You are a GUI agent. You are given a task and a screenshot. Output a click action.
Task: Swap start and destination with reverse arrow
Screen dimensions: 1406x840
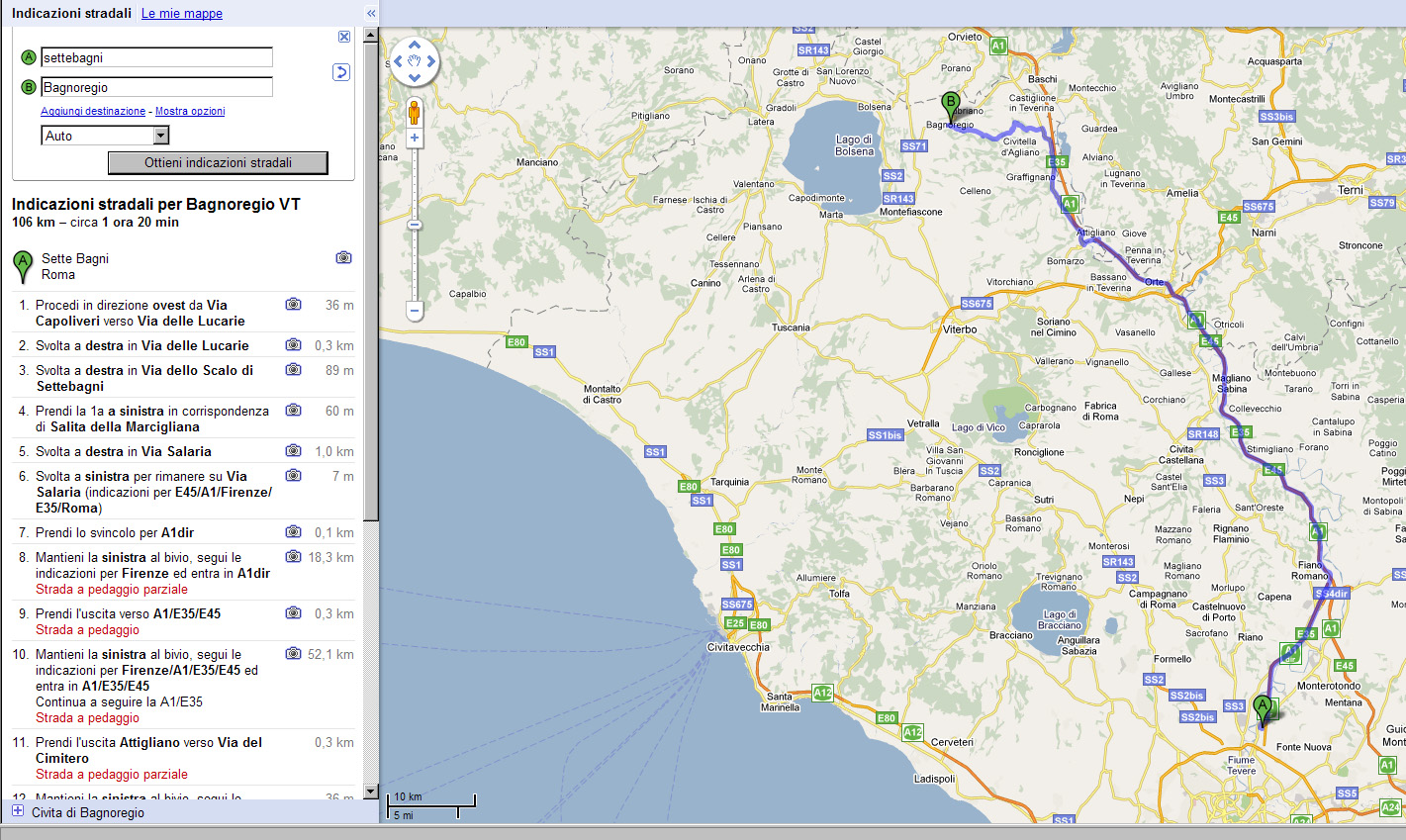click(x=341, y=72)
